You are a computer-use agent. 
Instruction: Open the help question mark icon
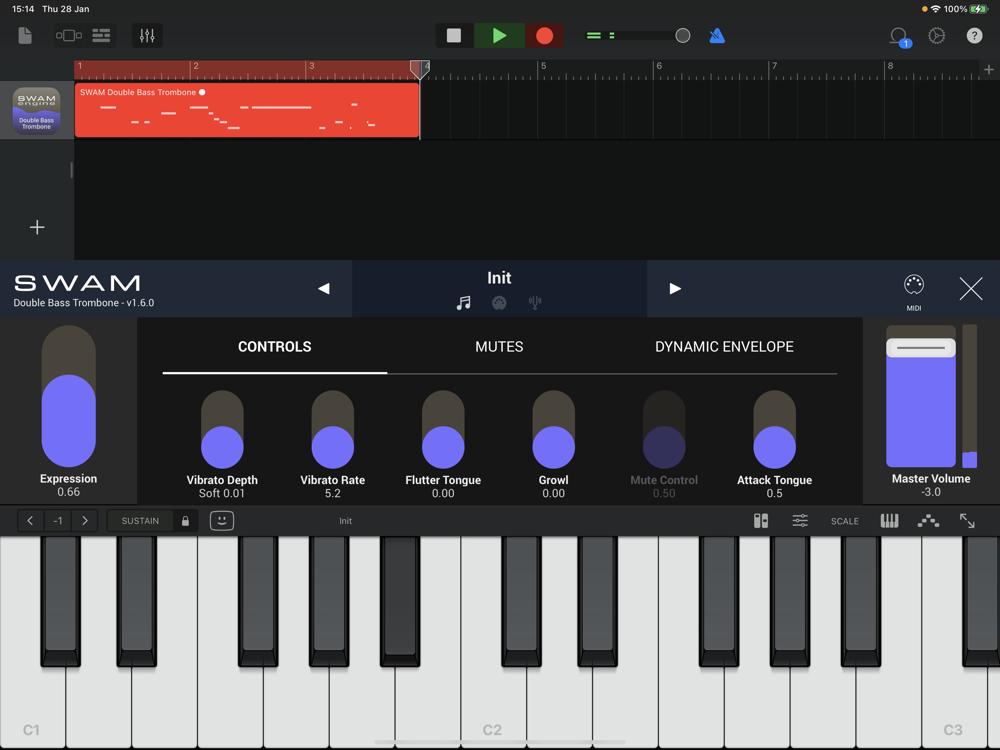[x=974, y=36]
